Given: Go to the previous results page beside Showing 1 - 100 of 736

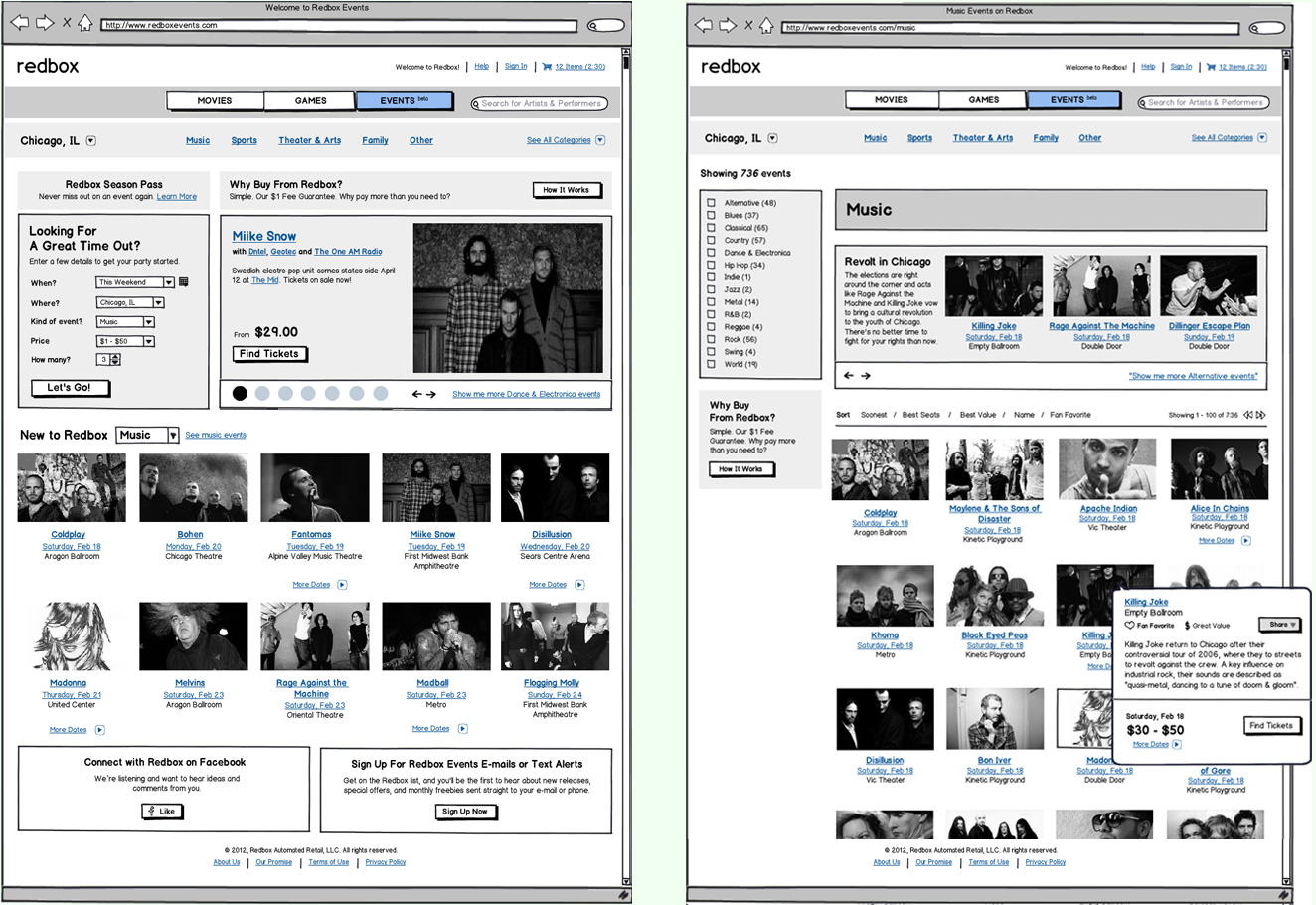Looking at the screenshot, I should pyautogui.click(x=1248, y=415).
